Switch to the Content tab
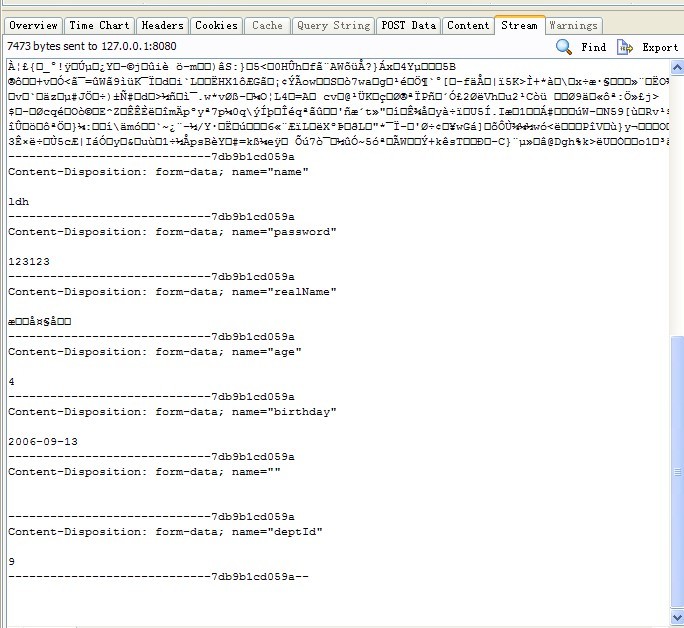684x628 pixels. click(468, 25)
